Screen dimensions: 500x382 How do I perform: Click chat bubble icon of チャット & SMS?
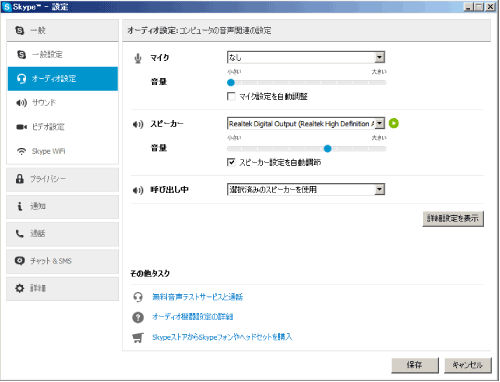point(20,261)
